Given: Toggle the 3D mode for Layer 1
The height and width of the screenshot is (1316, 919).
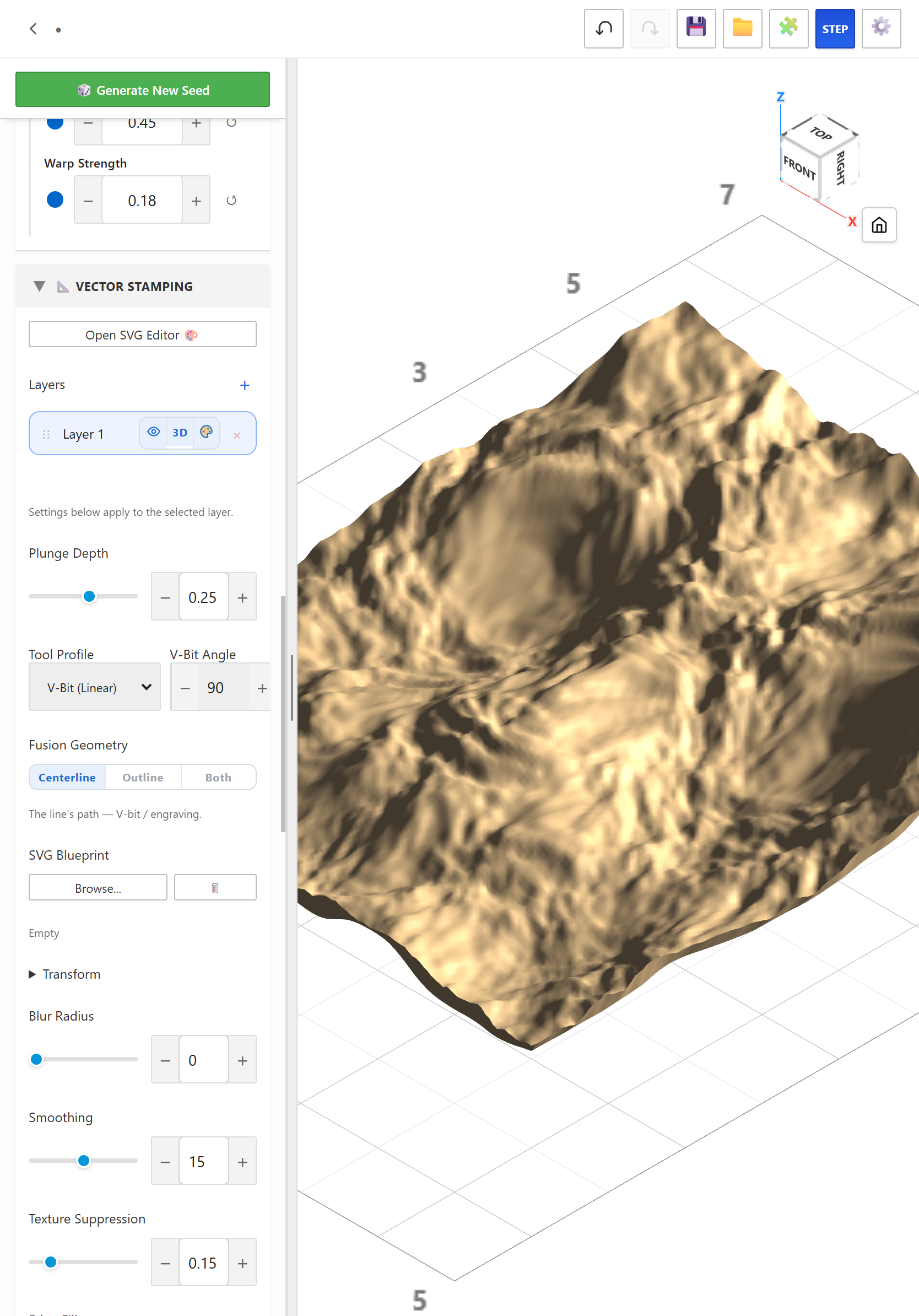Looking at the screenshot, I should click(180, 433).
